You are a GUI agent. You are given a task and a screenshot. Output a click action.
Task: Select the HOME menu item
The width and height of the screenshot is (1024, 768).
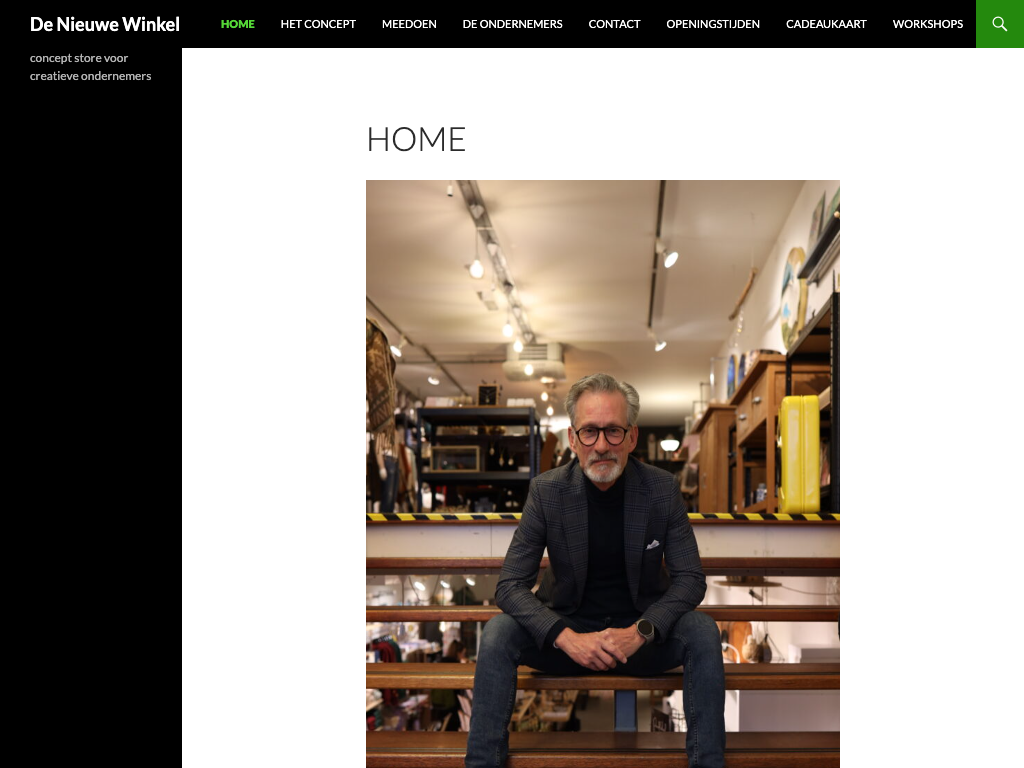(x=238, y=24)
